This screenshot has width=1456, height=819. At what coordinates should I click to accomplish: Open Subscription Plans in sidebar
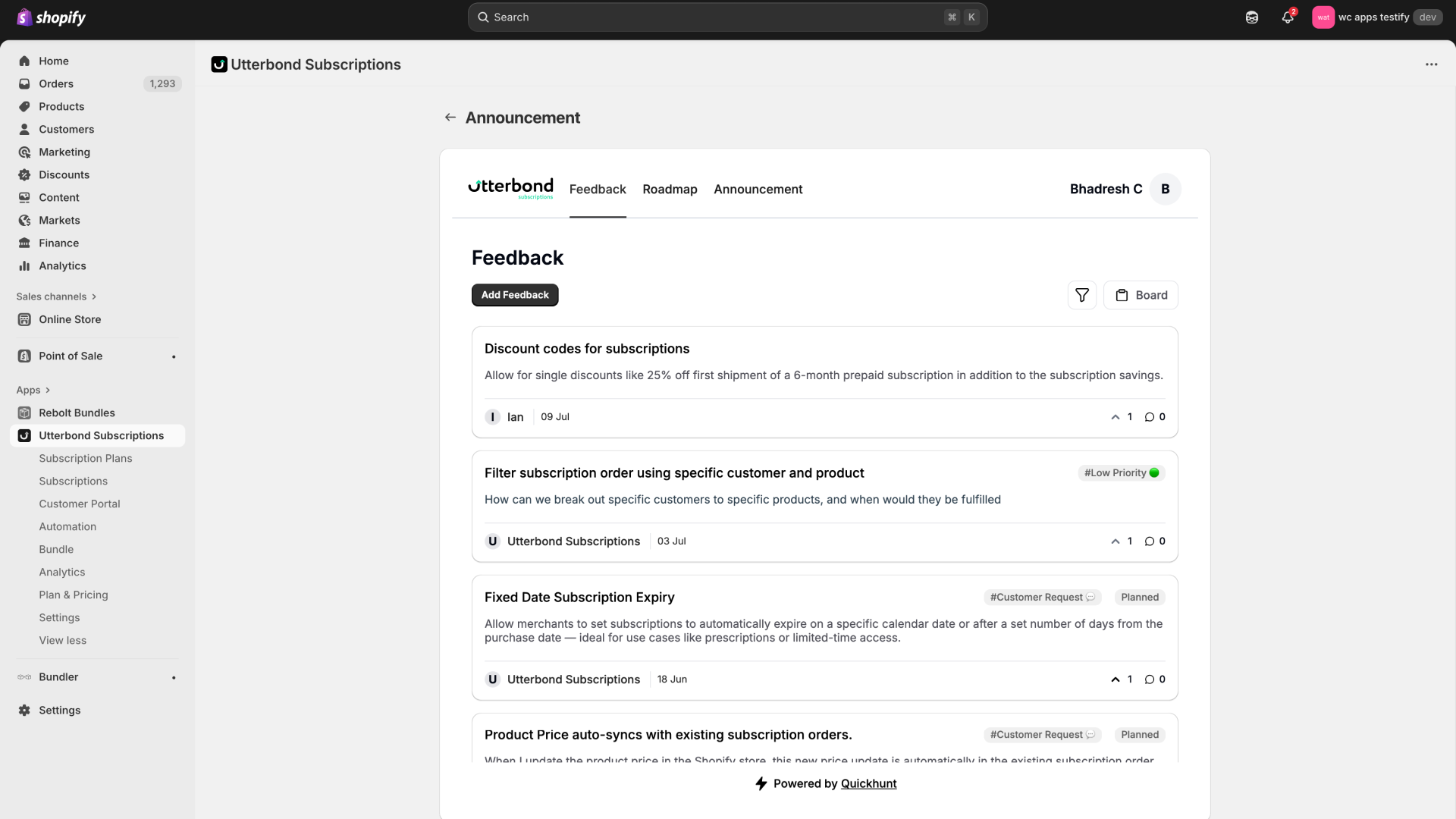pyautogui.click(x=86, y=458)
